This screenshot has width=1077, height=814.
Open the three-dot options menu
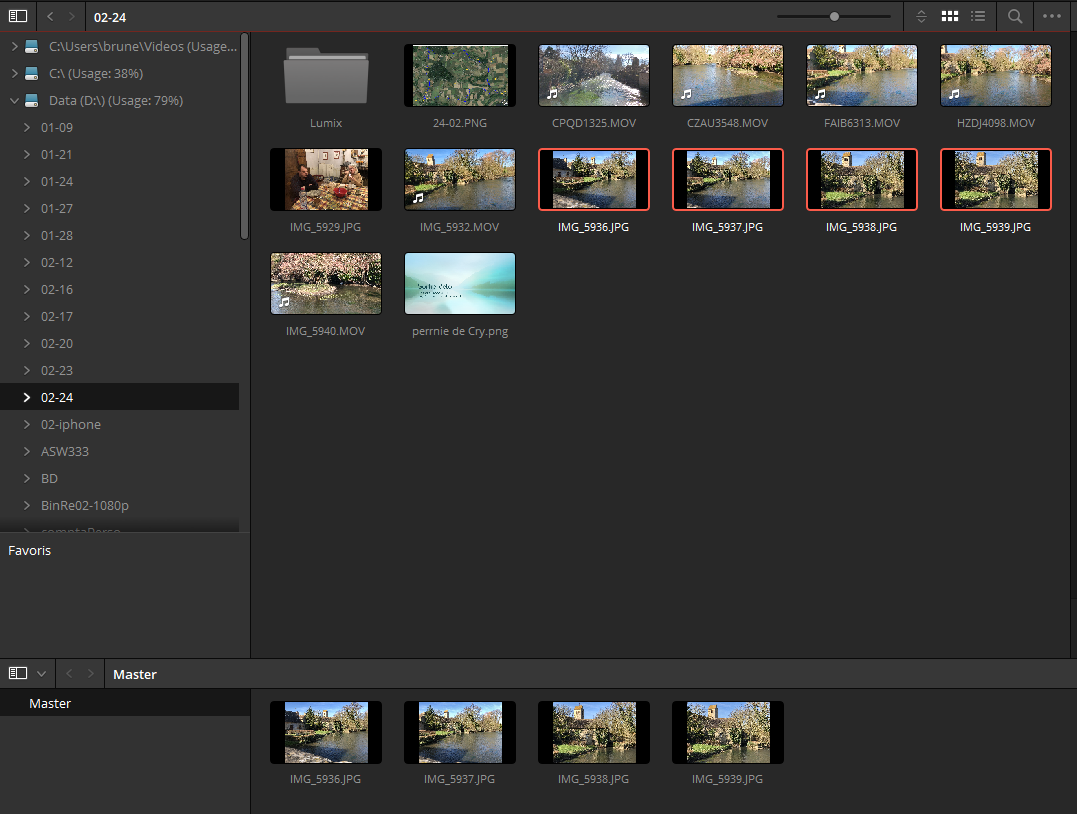[x=1051, y=17]
